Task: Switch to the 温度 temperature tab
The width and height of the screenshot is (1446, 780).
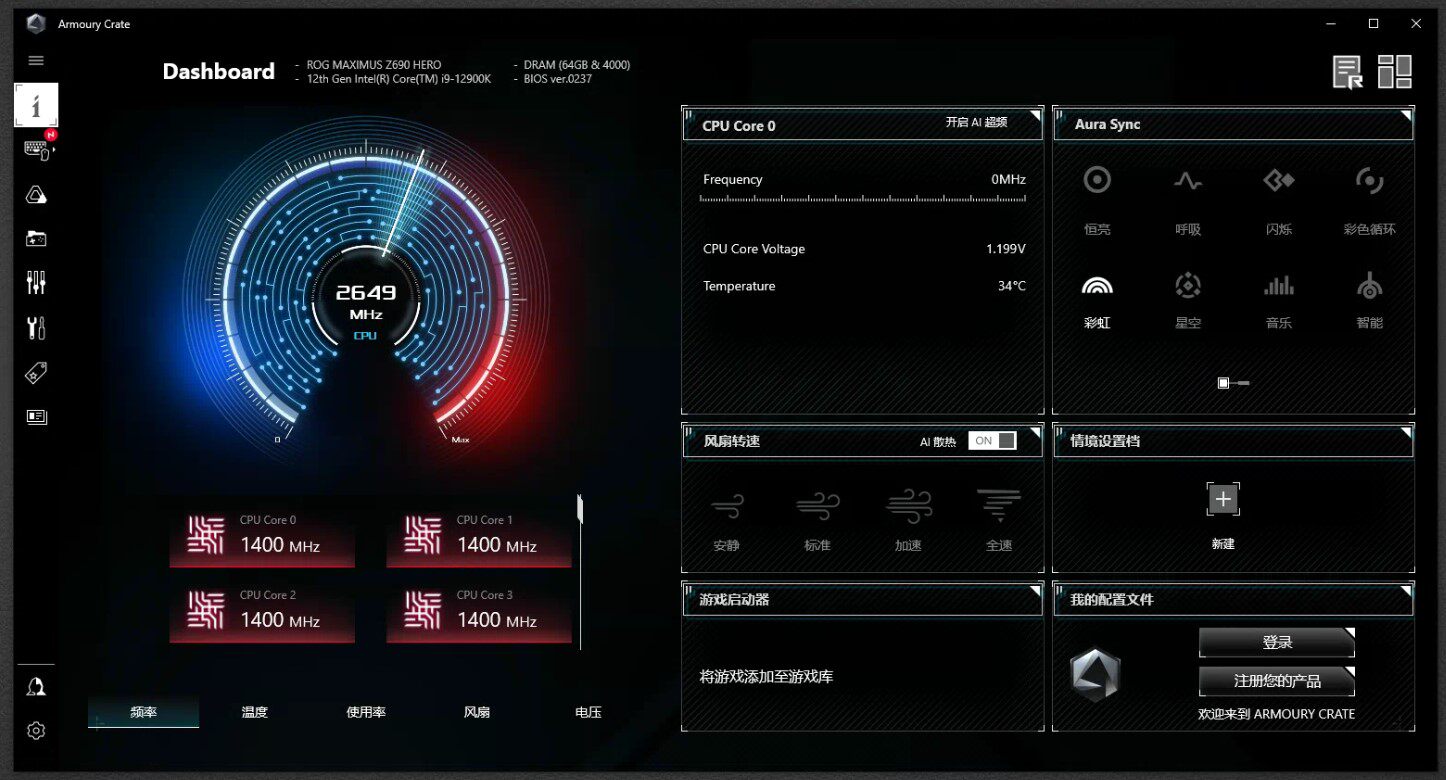Action: point(255,712)
